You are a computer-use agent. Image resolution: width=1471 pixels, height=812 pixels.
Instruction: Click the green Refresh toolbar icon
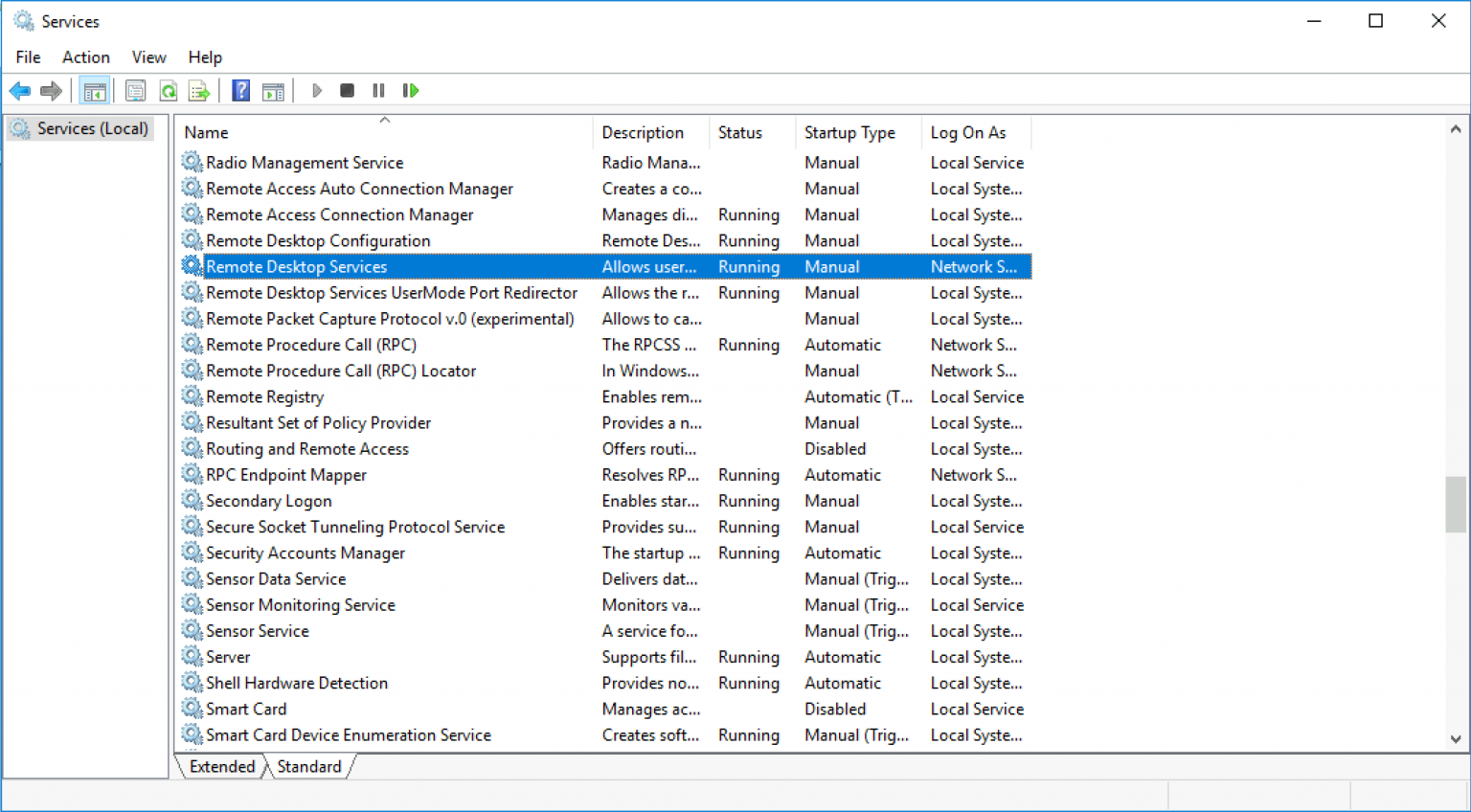point(169,91)
